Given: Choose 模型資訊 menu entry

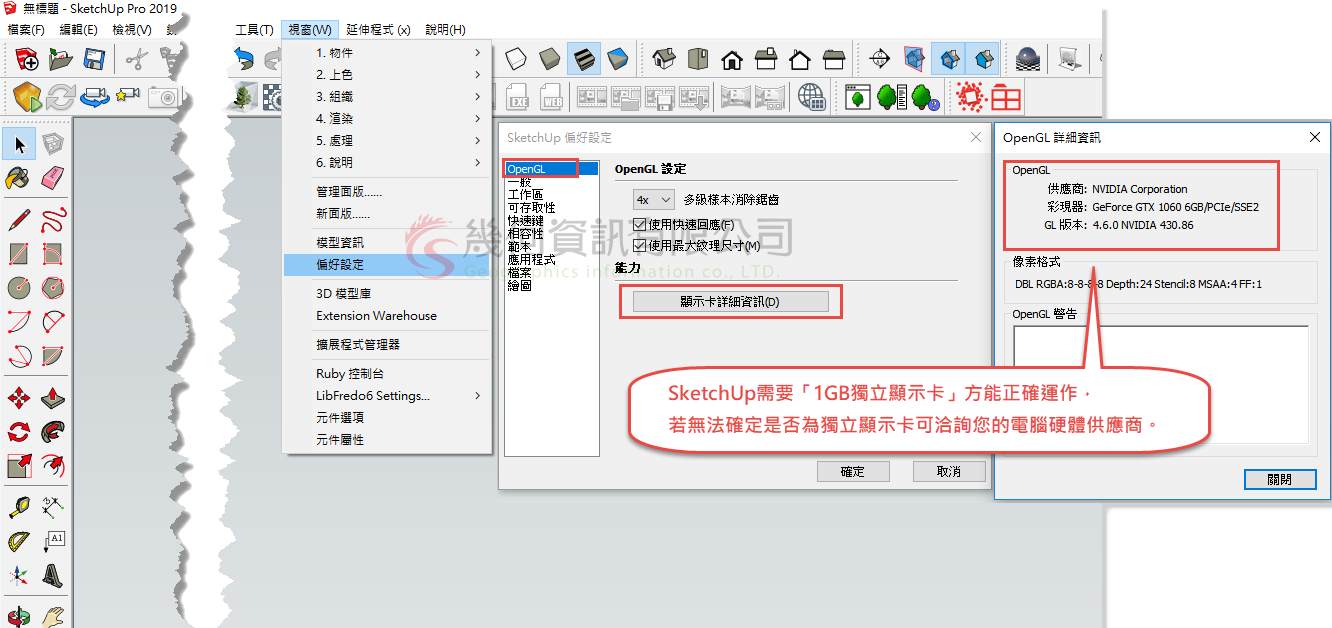Looking at the screenshot, I should (x=387, y=243).
